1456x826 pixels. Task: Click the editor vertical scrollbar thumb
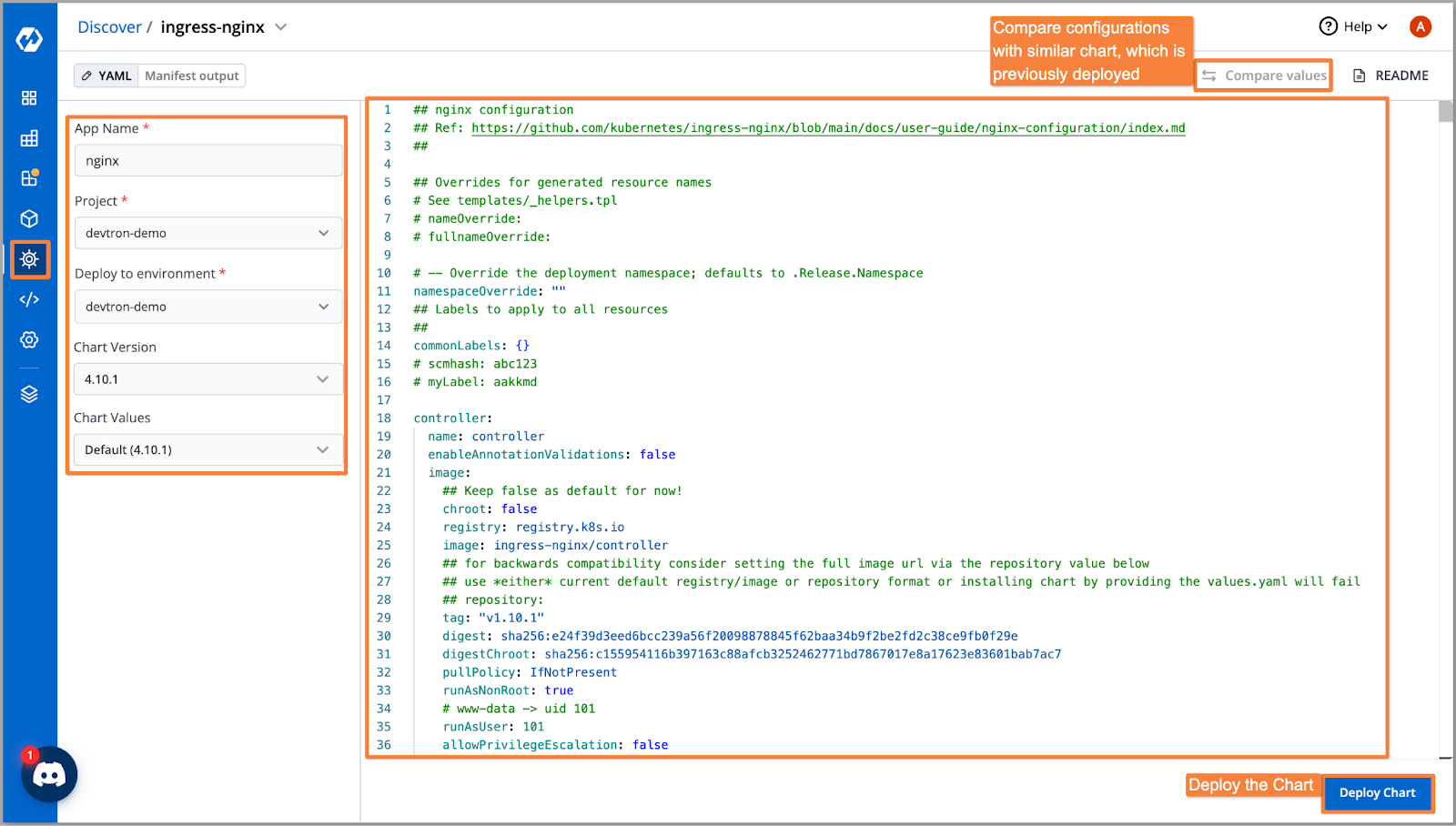[1446, 111]
